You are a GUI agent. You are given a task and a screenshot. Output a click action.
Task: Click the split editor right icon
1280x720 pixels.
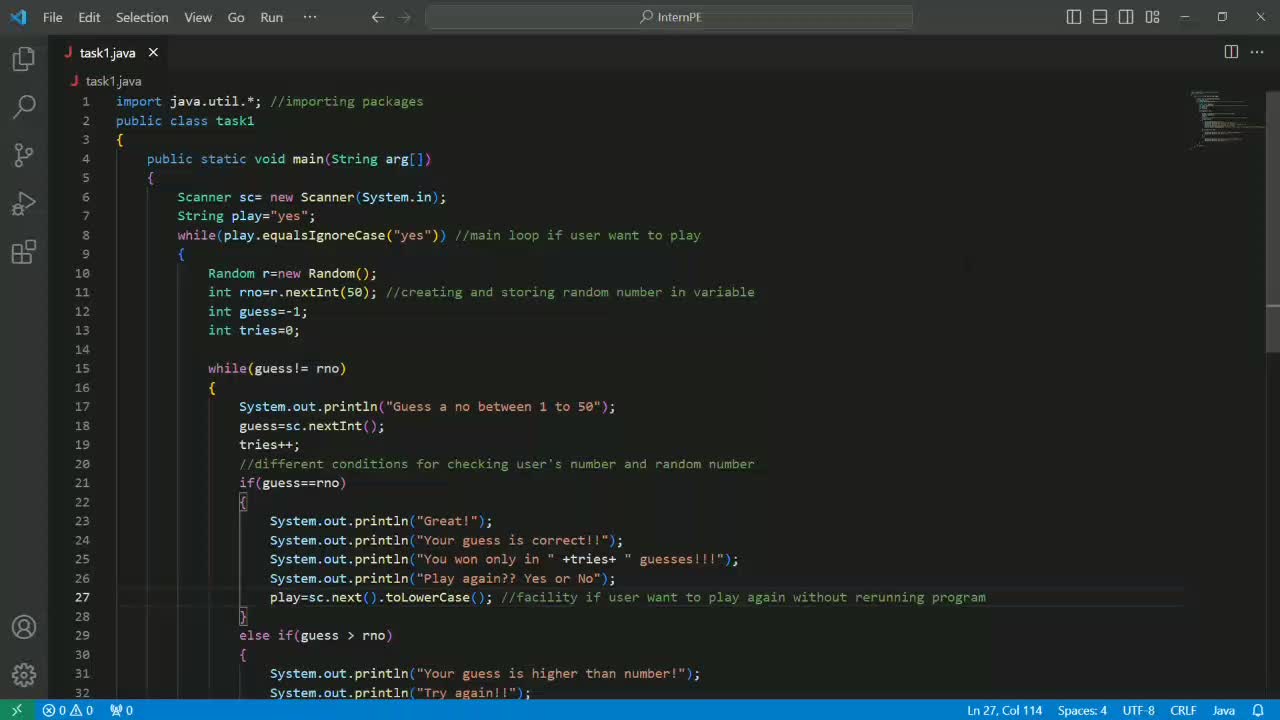(x=1231, y=52)
